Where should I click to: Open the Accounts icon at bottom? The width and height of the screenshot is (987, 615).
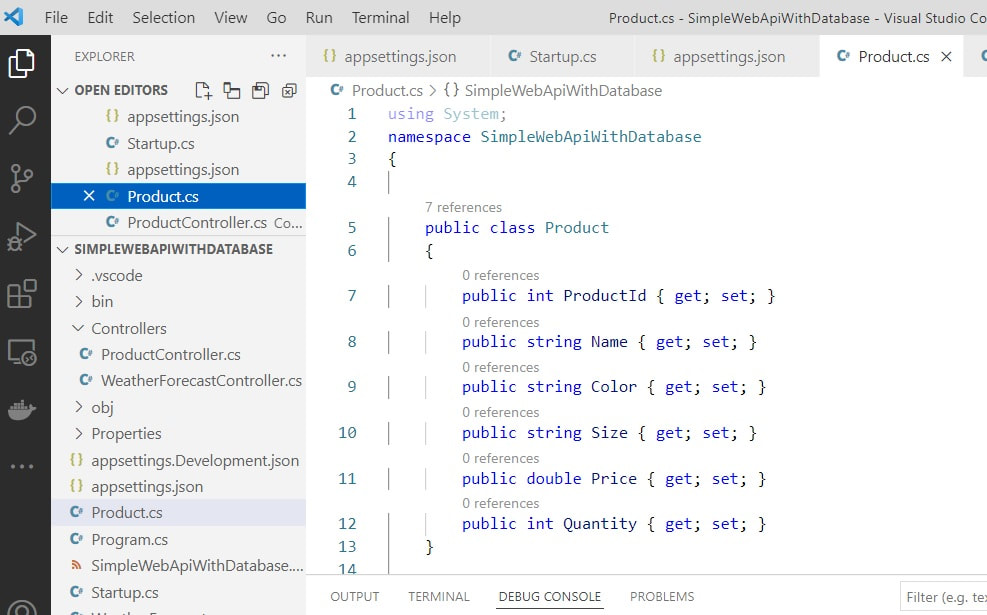click(21, 607)
